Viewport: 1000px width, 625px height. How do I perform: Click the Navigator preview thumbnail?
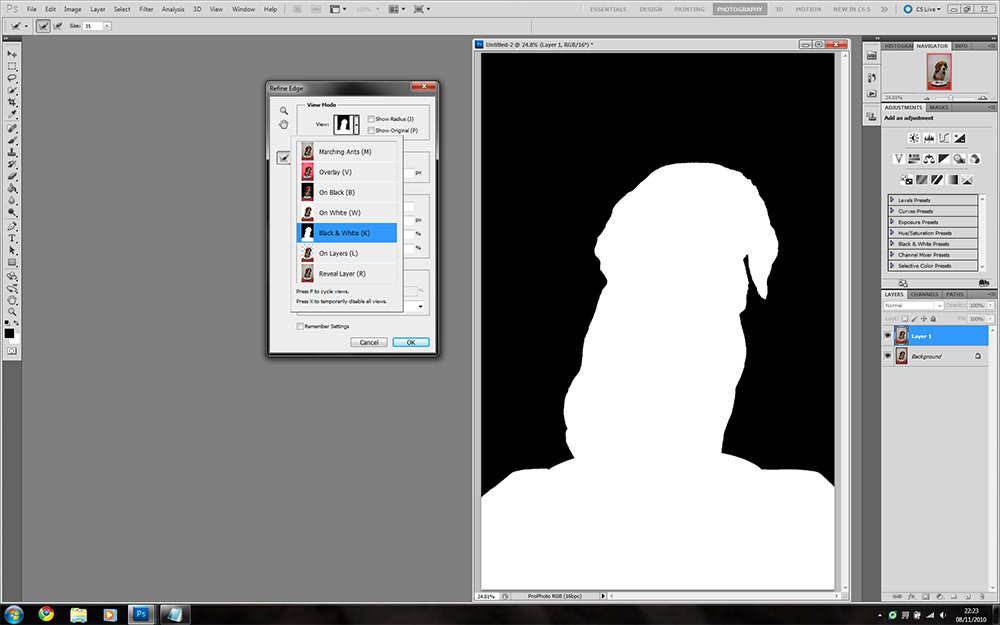tap(939, 71)
